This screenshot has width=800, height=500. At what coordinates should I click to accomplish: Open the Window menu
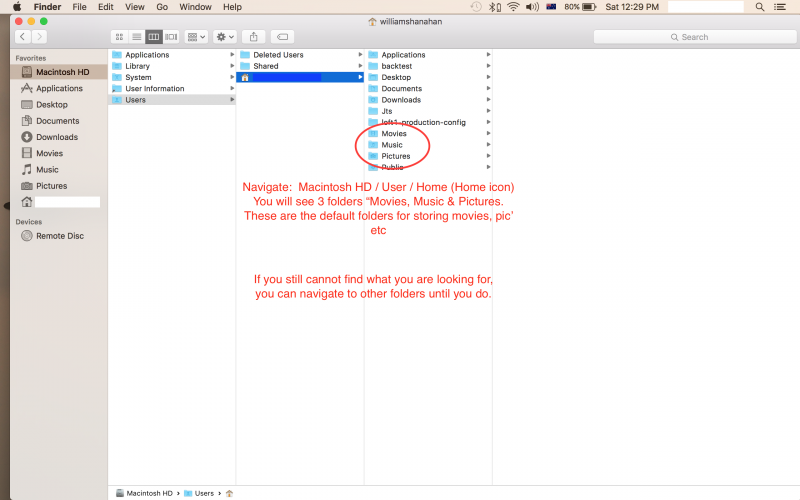195,7
